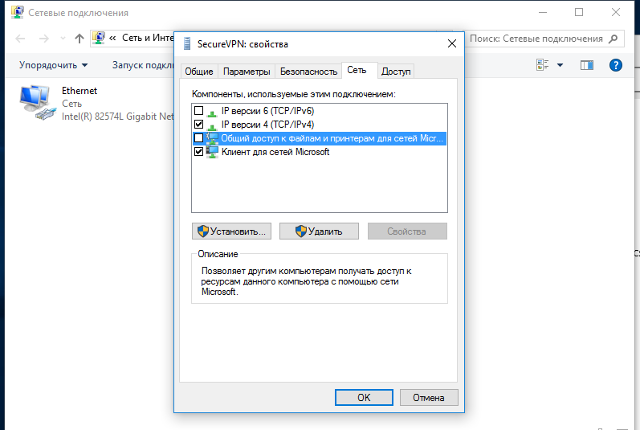The image size is (640, 430).
Task: Click the change view icon
Action: tap(542, 64)
